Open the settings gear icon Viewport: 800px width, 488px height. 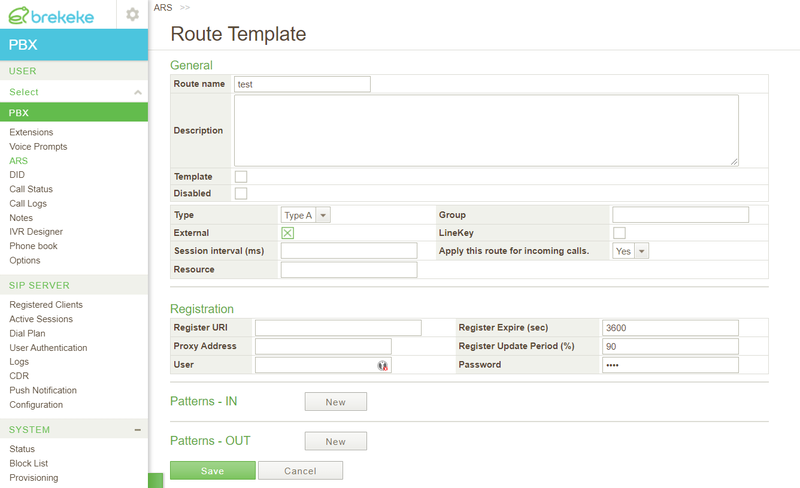point(132,14)
